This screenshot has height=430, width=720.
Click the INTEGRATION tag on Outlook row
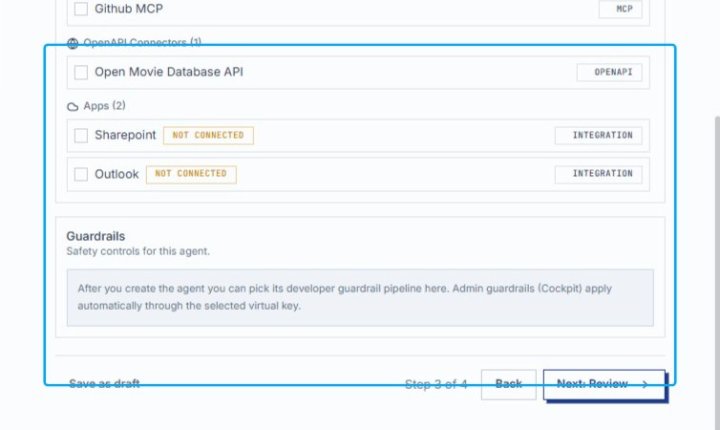[x=598, y=174]
